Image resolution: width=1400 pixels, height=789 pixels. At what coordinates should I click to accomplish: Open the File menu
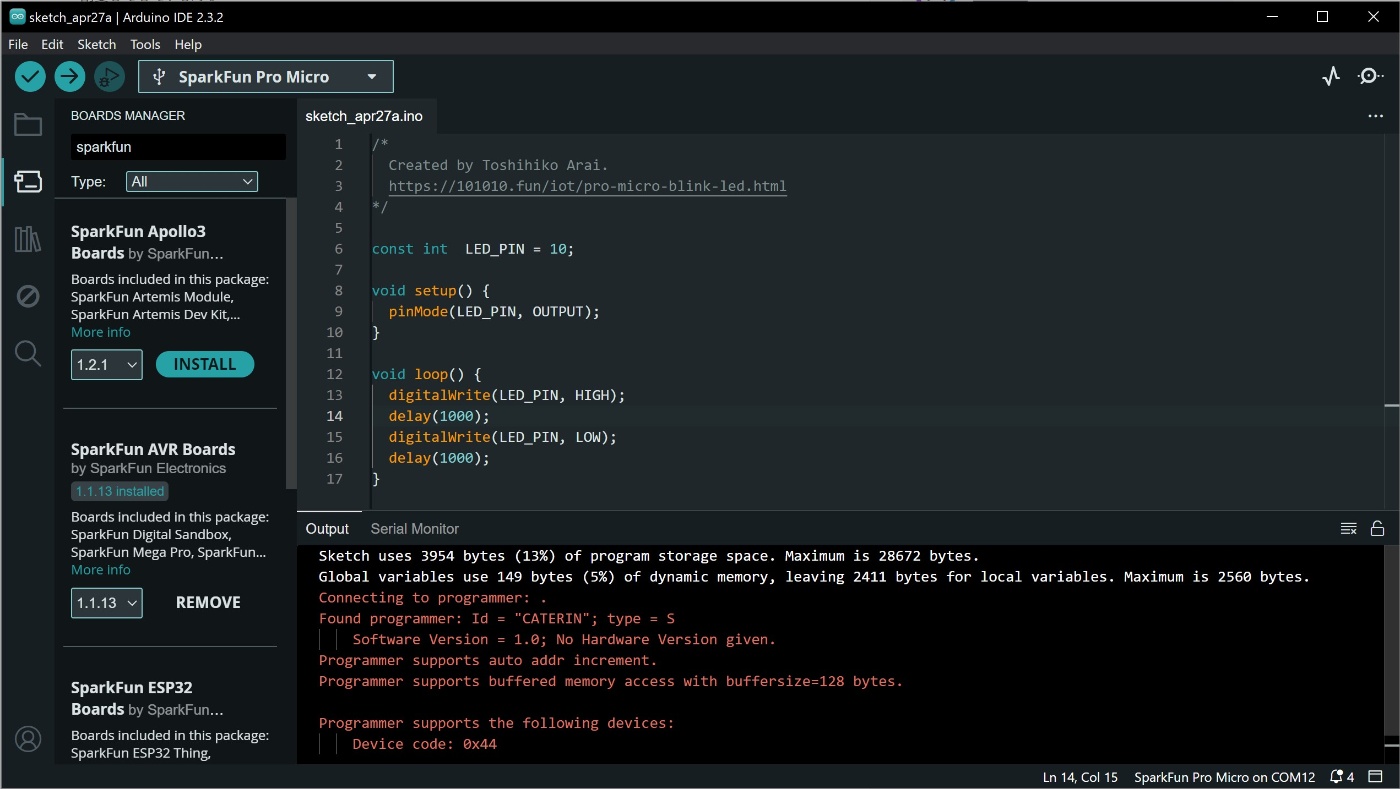point(18,44)
